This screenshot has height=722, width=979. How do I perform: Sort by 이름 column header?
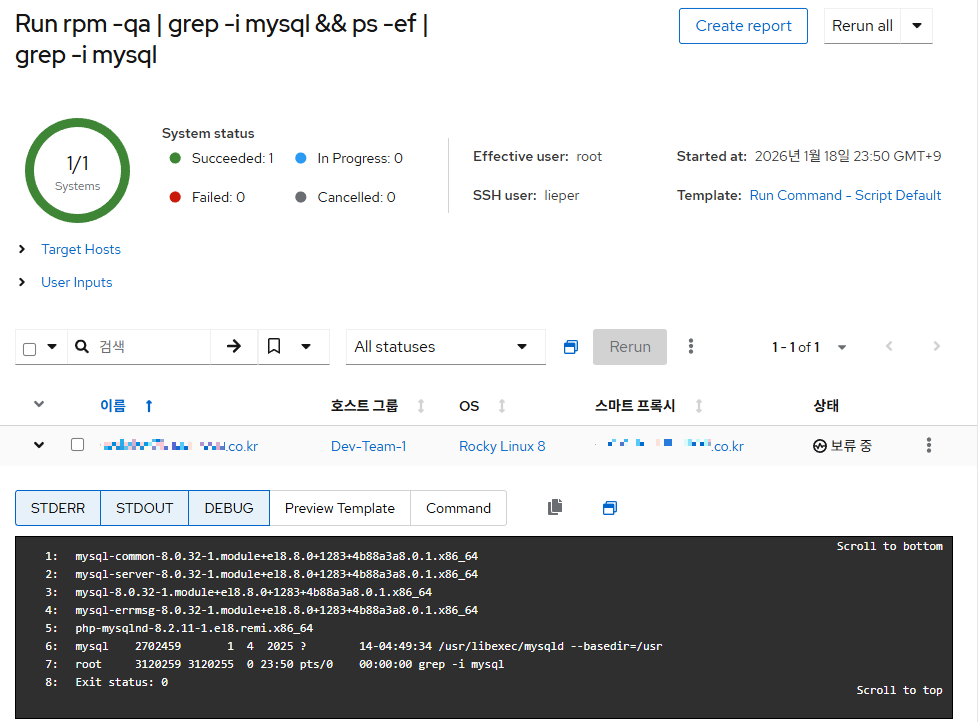coord(113,406)
